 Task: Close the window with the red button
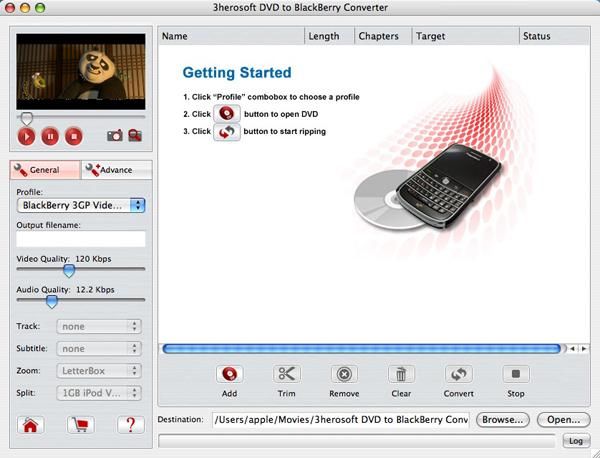pyautogui.click(x=10, y=8)
